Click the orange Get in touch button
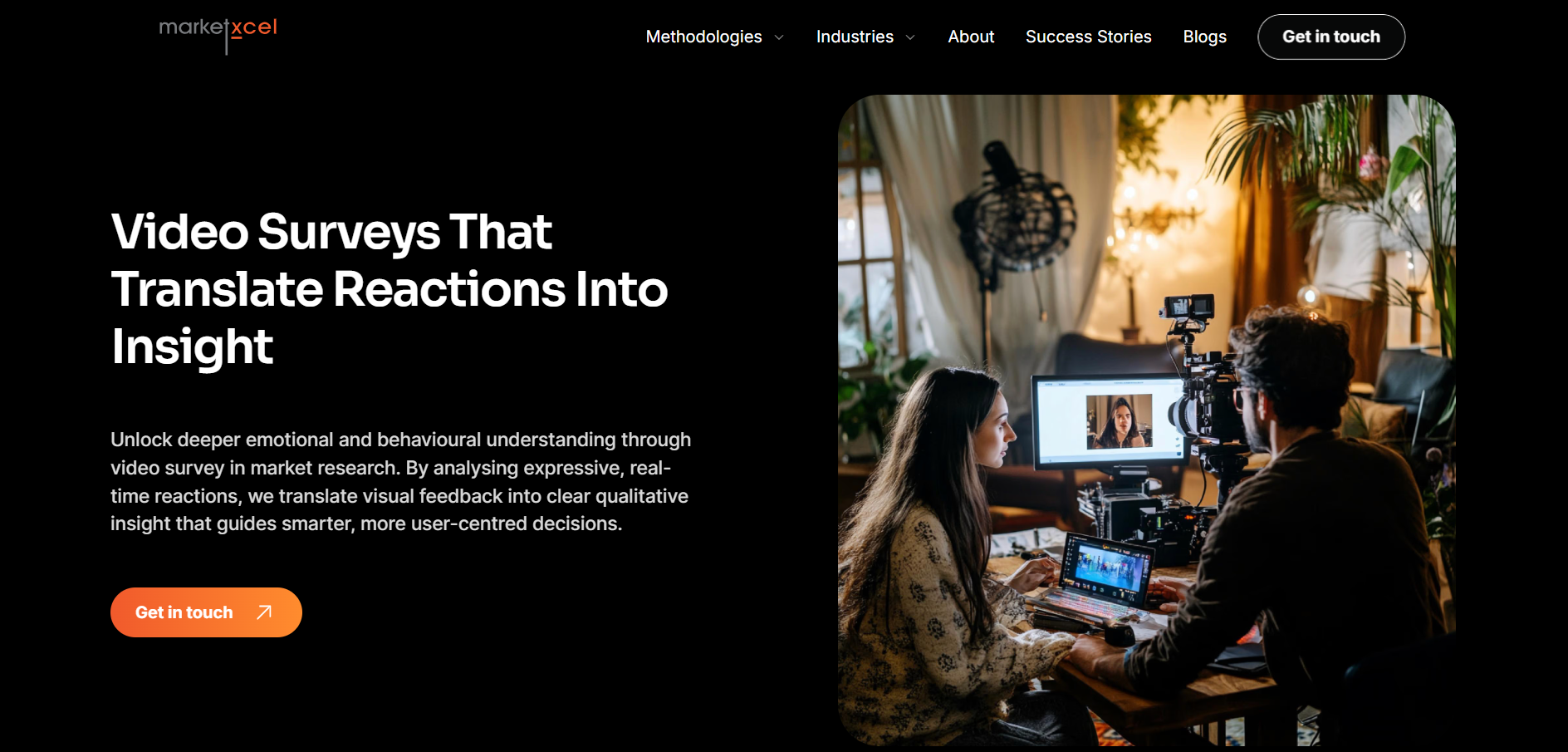Screen dimensions: 1568x752 (x=206, y=612)
